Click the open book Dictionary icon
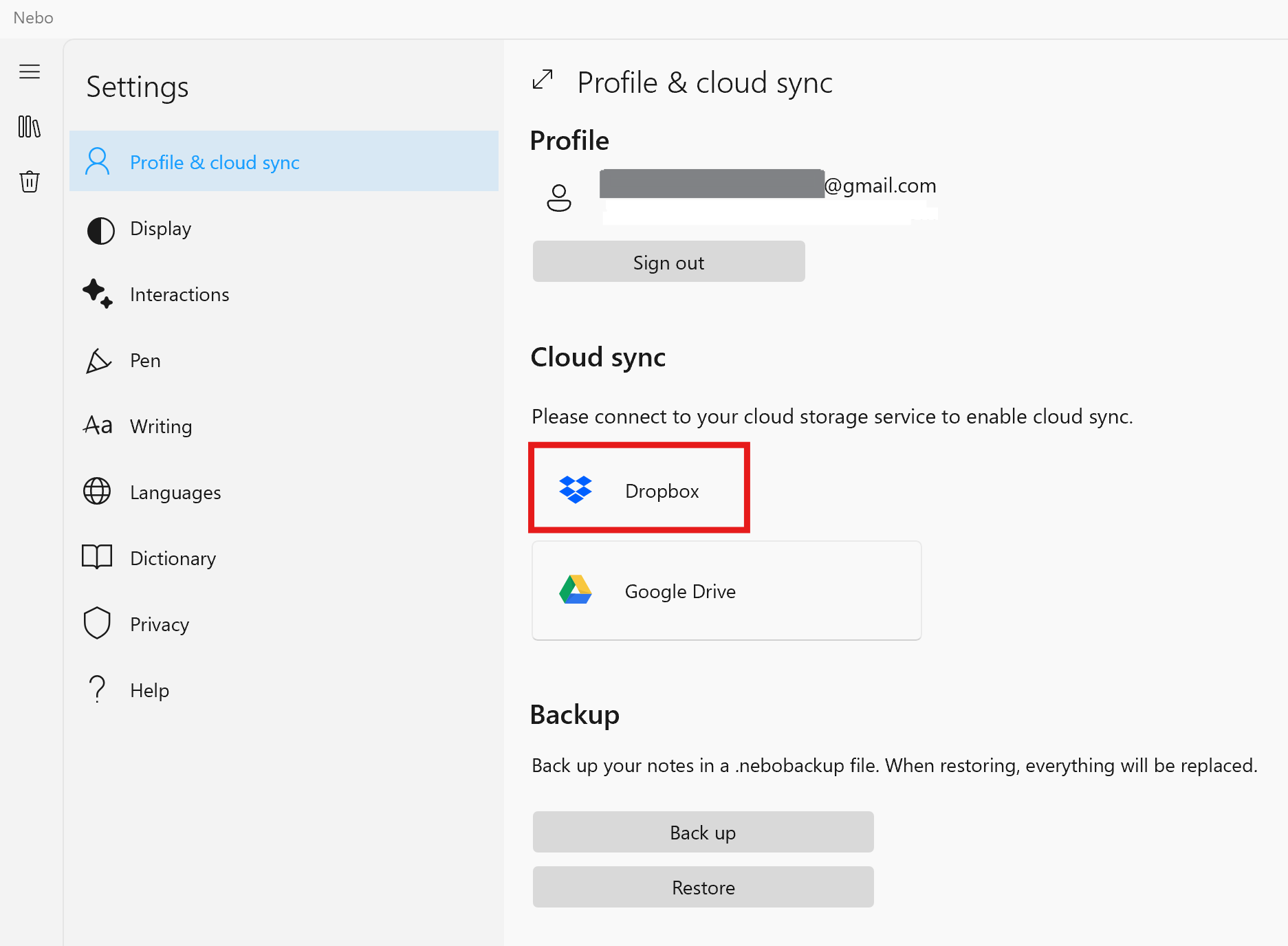The width and height of the screenshot is (1288, 946). coord(97,557)
